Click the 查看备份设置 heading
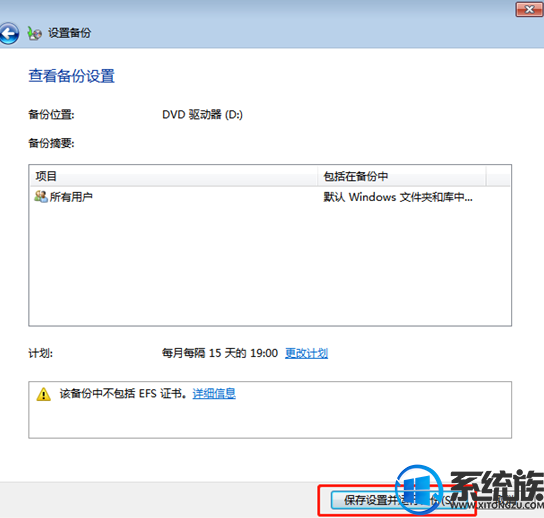Image resolution: width=544 pixels, height=518 pixels. 71,76
